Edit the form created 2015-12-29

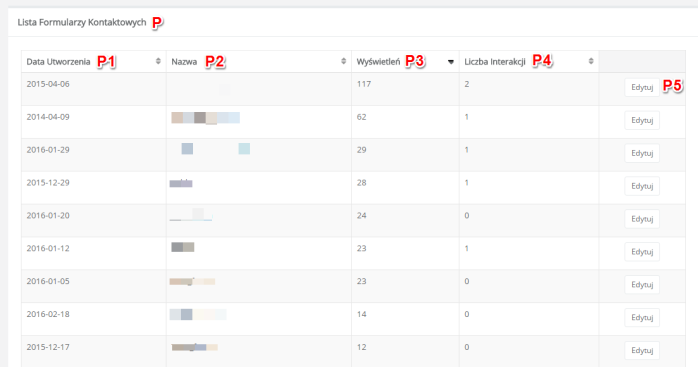[642, 186]
